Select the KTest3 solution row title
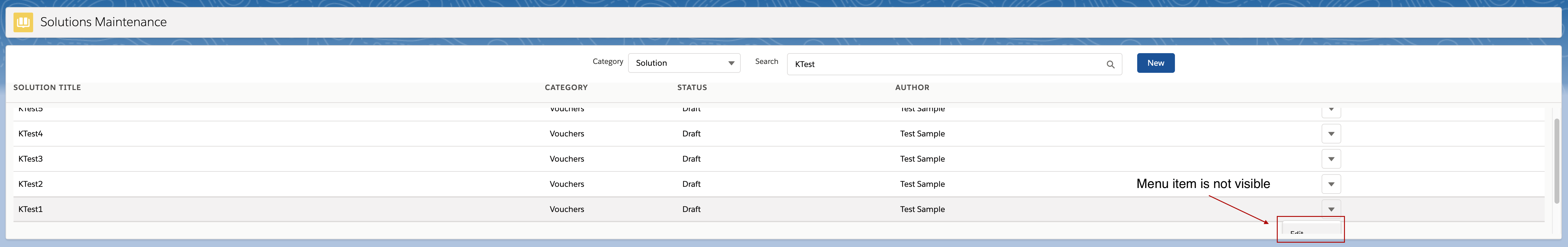The width and height of the screenshot is (1568, 247). (x=30, y=159)
